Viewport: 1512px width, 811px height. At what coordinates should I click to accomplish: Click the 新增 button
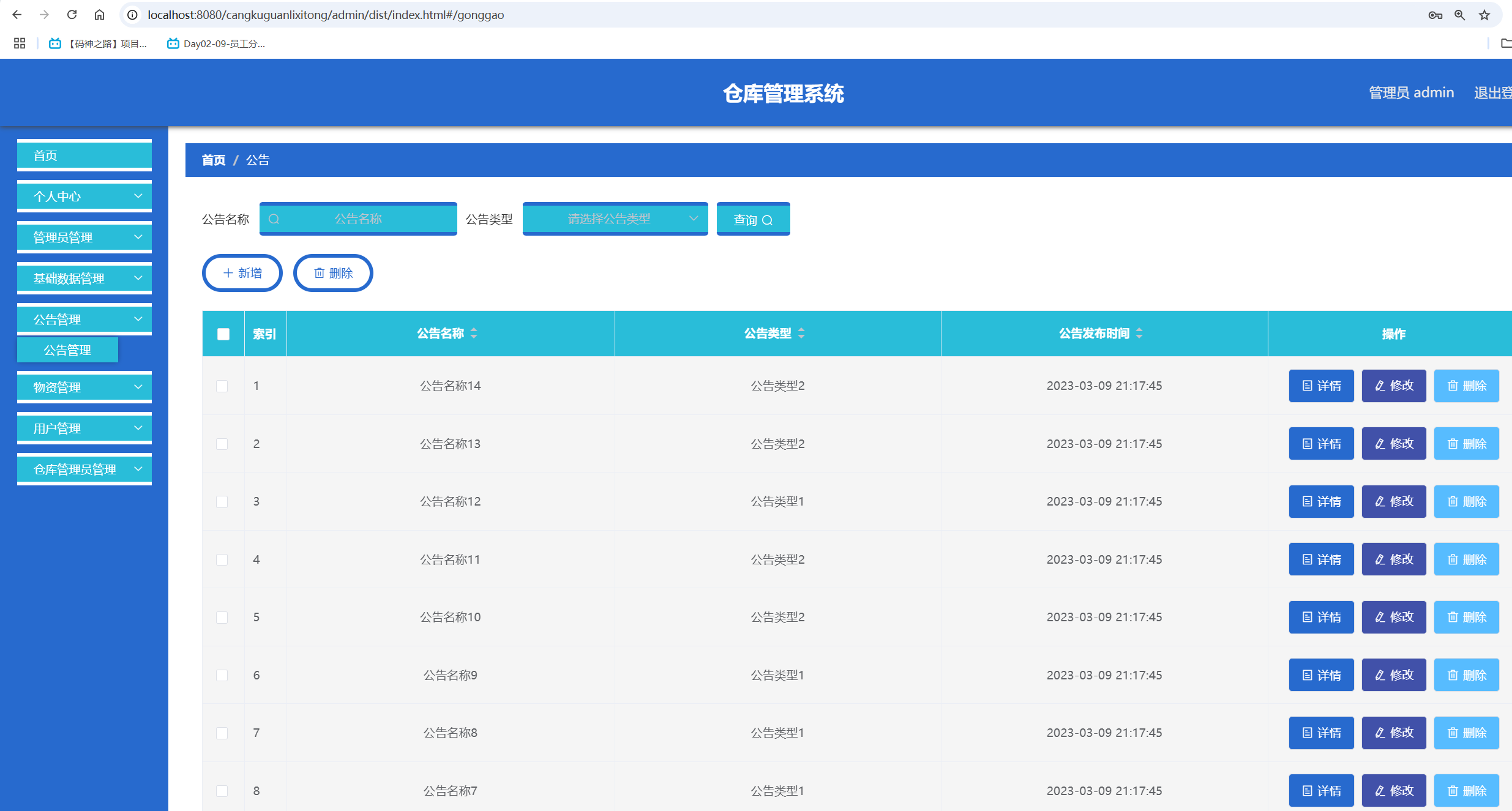tap(242, 273)
